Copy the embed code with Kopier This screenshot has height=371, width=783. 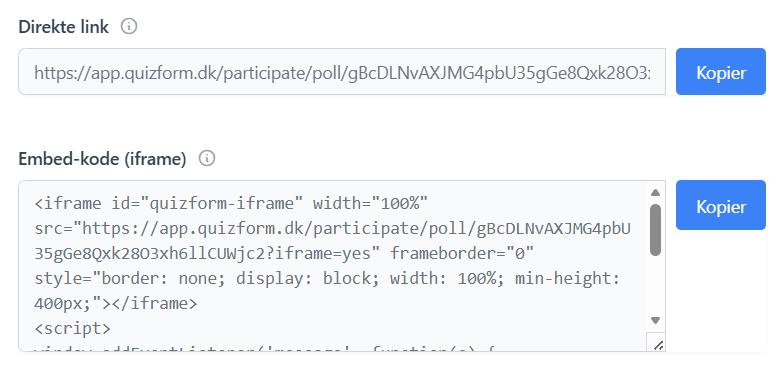pyautogui.click(x=721, y=205)
